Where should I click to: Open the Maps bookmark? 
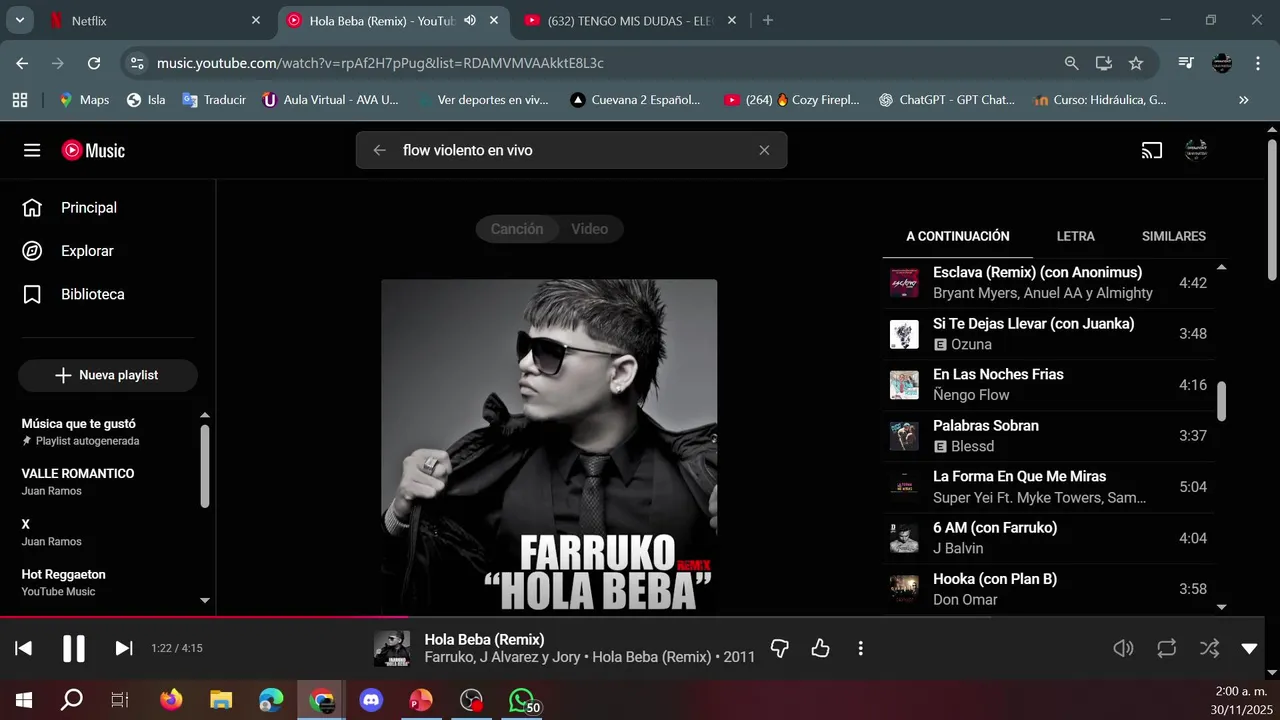click(x=83, y=100)
